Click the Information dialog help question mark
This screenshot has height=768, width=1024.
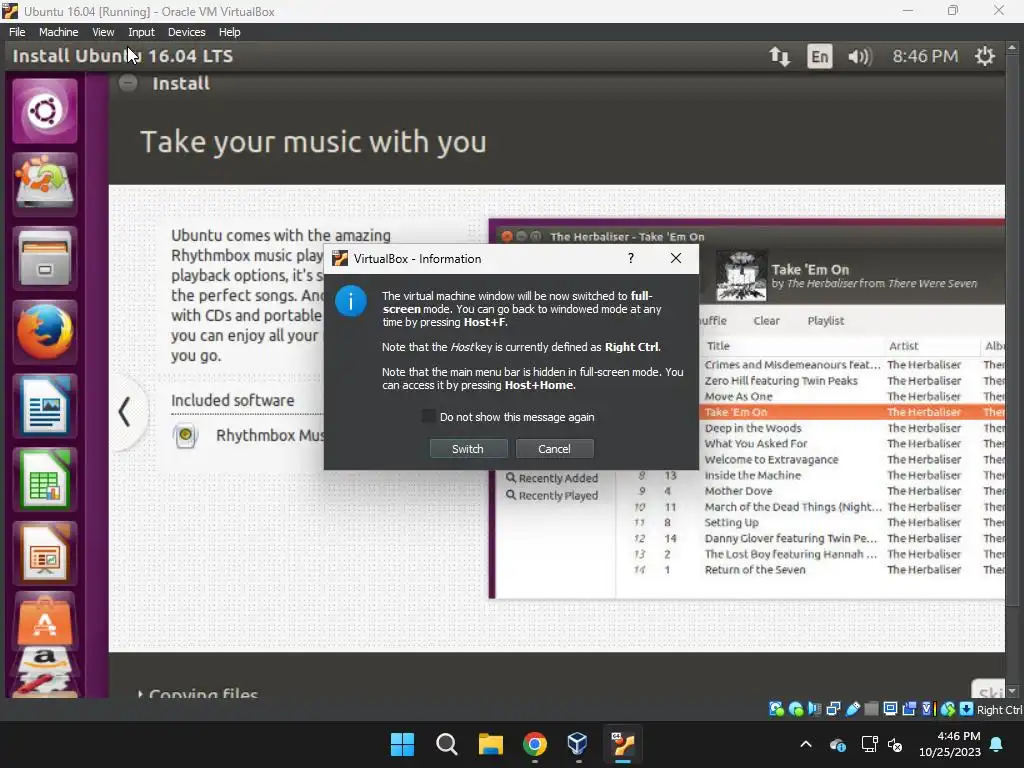pyautogui.click(x=631, y=258)
